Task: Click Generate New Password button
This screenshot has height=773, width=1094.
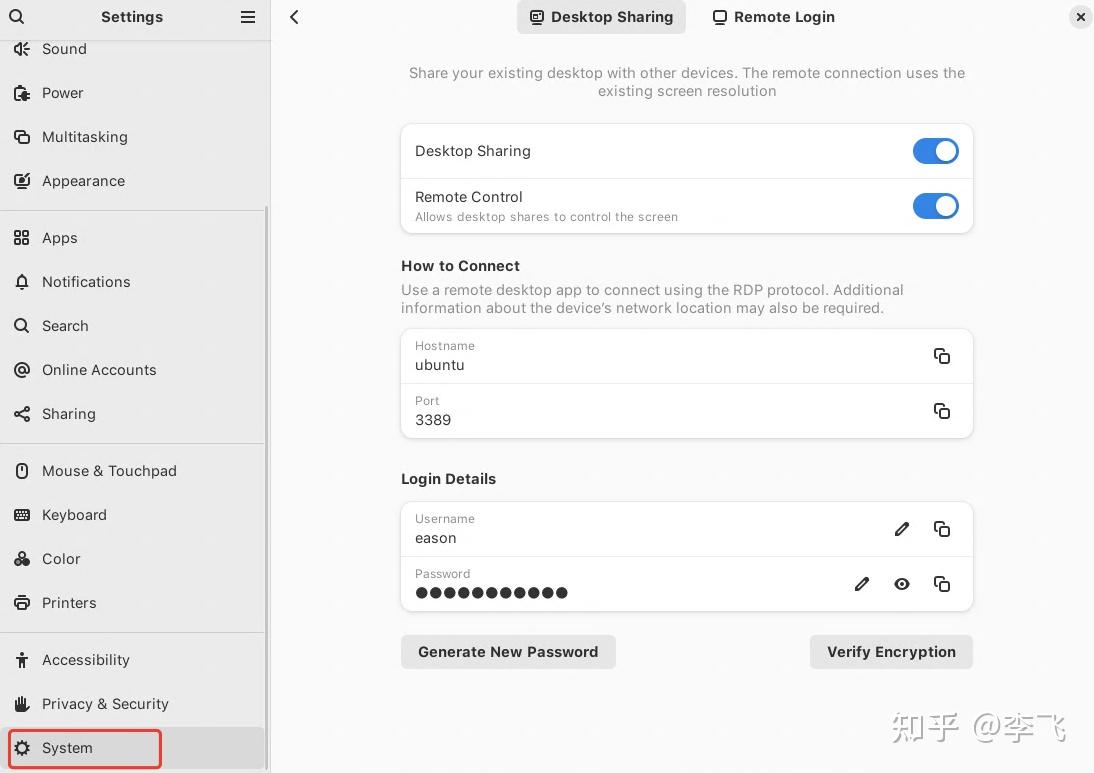Action: pyautogui.click(x=508, y=652)
